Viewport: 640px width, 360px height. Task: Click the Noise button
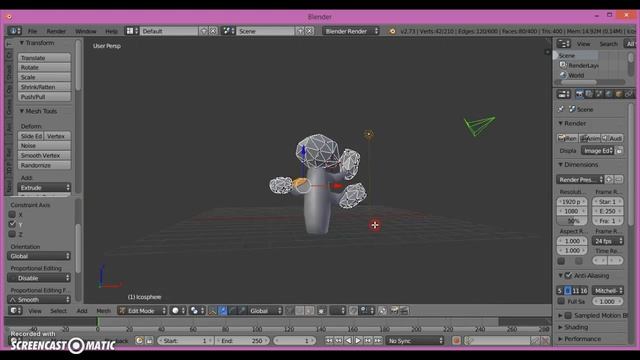coord(44,146)
